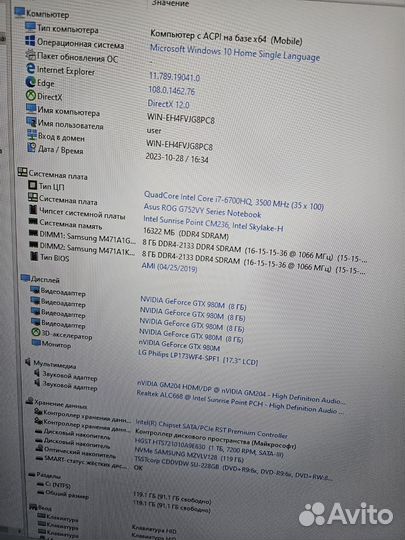This screenshot has width=405, height=540.
Task: Click the RAM module icon beside DIMM1
Action: (34, 233)
